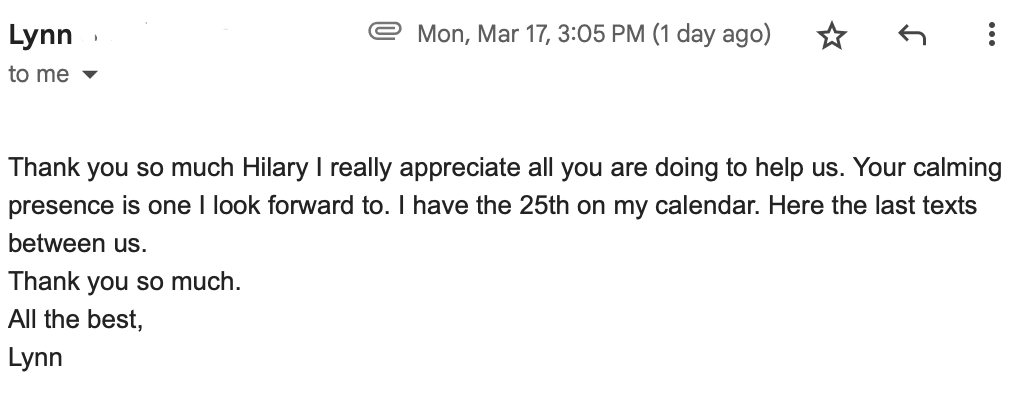Click the attachment paperclip icon
This screenshot has width=1028, height=404.
coord(384,34)
